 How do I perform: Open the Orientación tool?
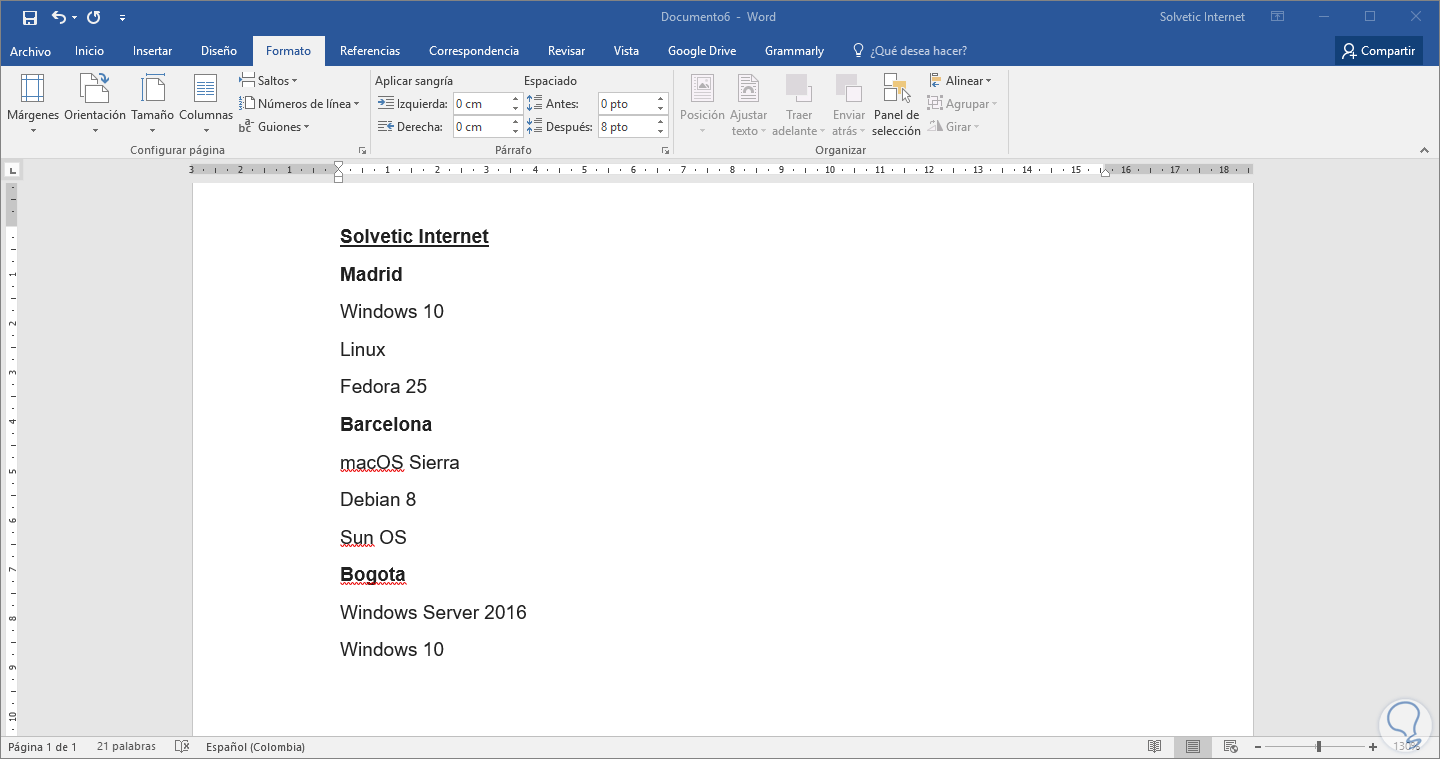coord(95,103)
